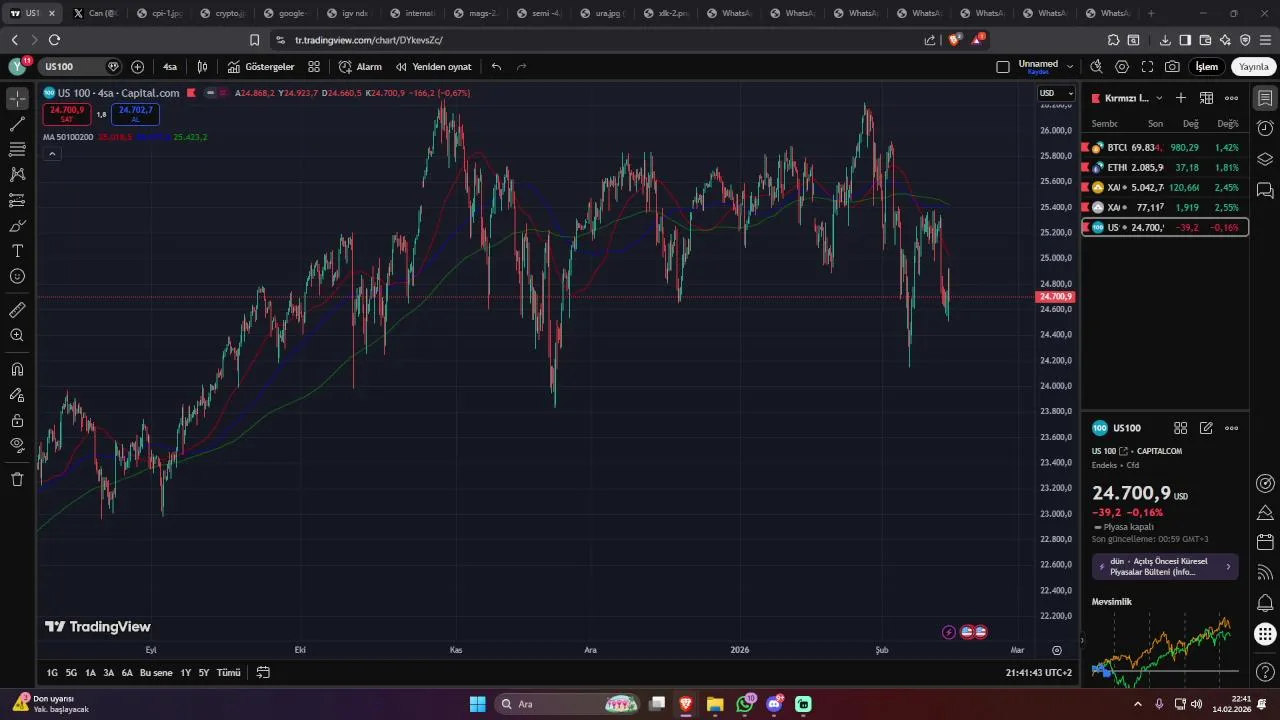Viewport: 1280px width, 720px height.
Task: Open chart settings hexagon icon
Action: (1122, 67)
